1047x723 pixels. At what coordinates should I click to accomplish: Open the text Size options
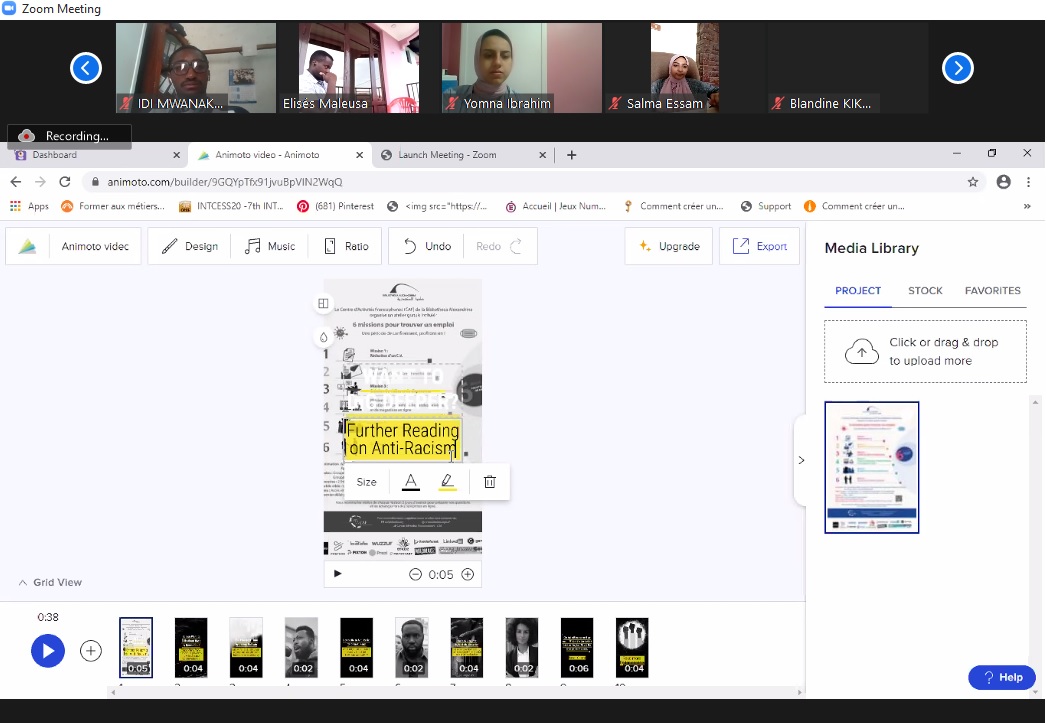click(367, 482)
